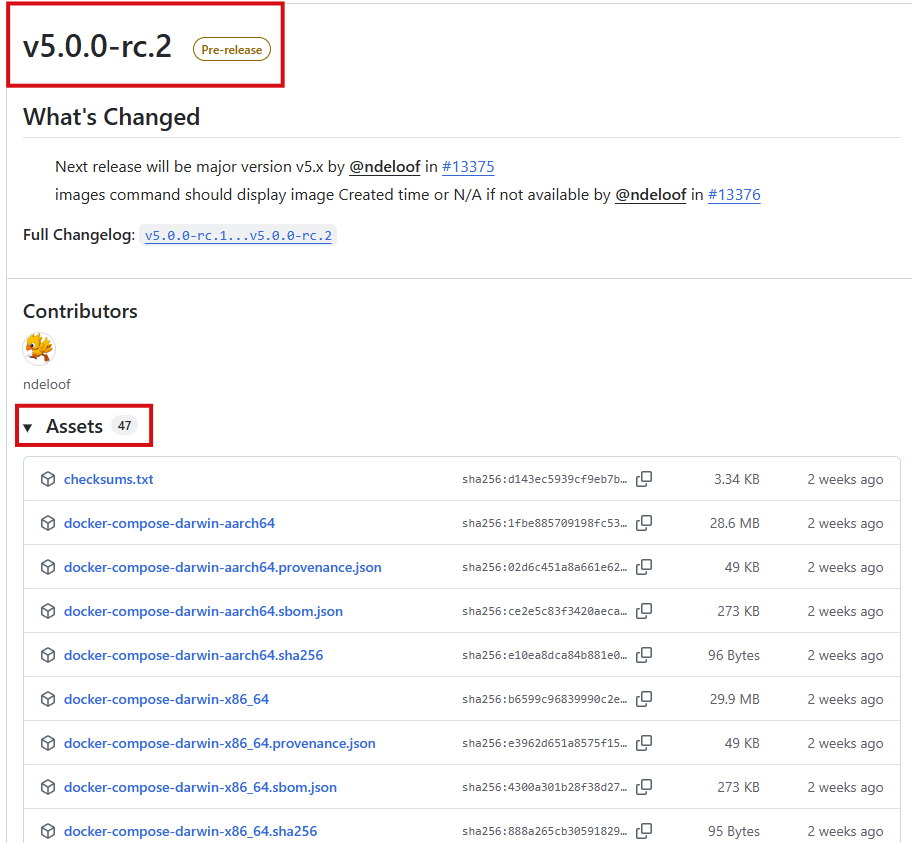912x843 pixels.
Task: Download docker-compose-darwin-x86_64 binary
Action: [166, 699]
